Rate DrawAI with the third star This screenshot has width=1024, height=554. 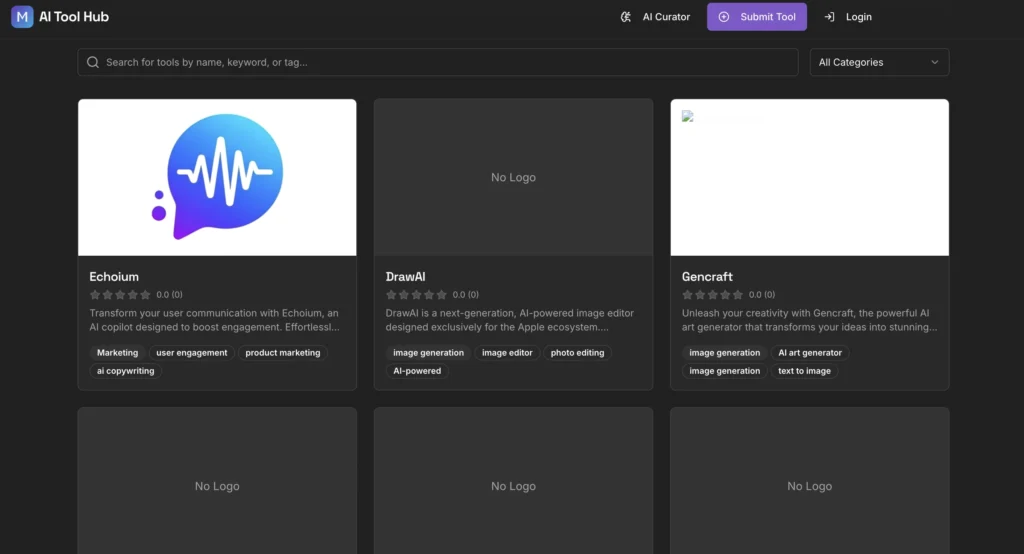point(417,295)
